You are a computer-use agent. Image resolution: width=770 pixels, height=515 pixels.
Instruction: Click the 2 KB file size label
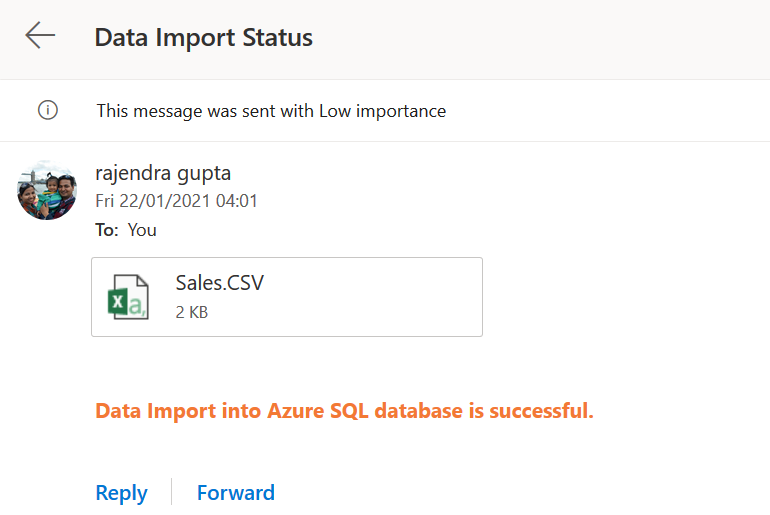pos(192,312)
